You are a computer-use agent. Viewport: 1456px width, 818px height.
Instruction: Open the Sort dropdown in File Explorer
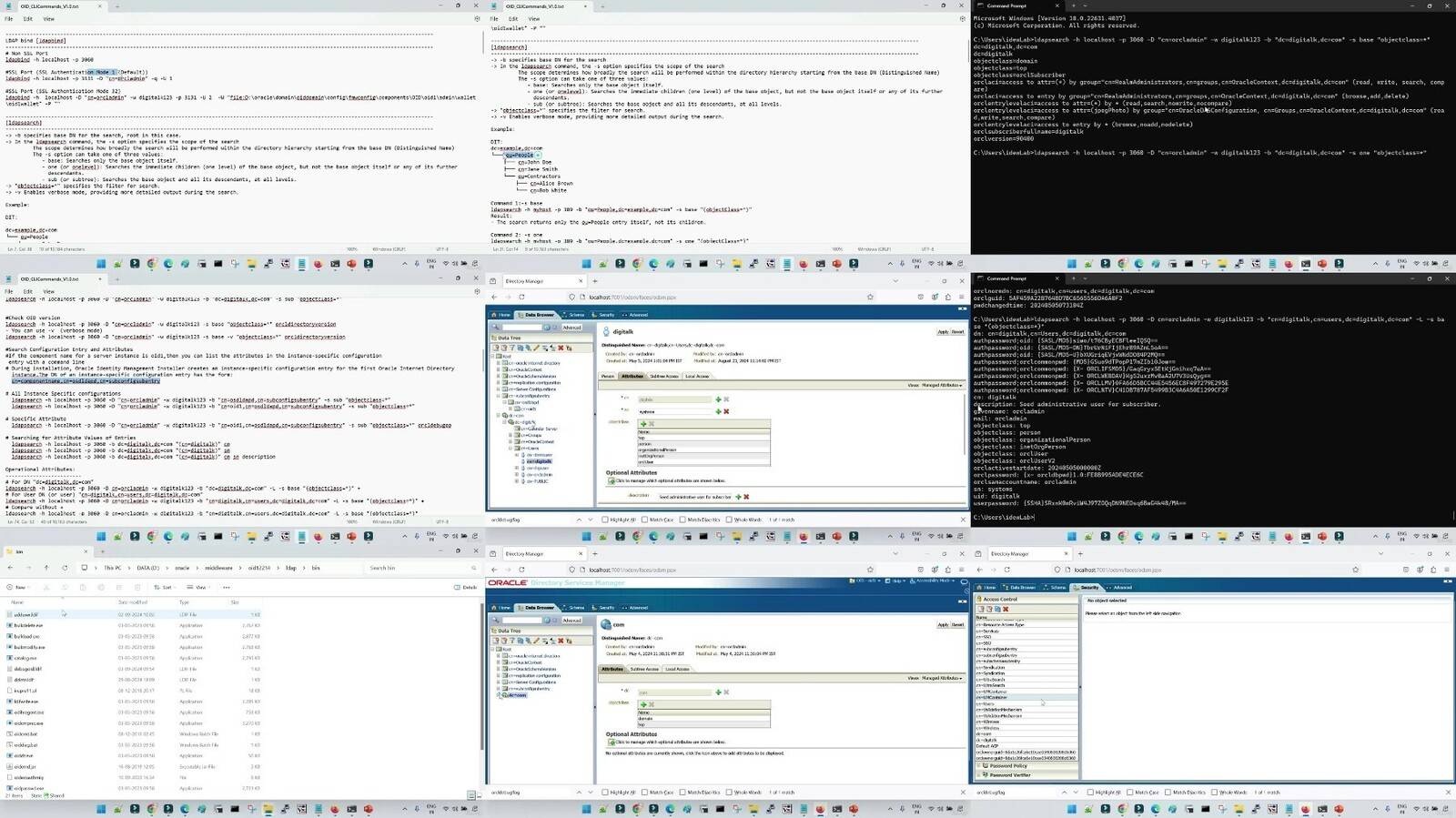click(164, 587)
